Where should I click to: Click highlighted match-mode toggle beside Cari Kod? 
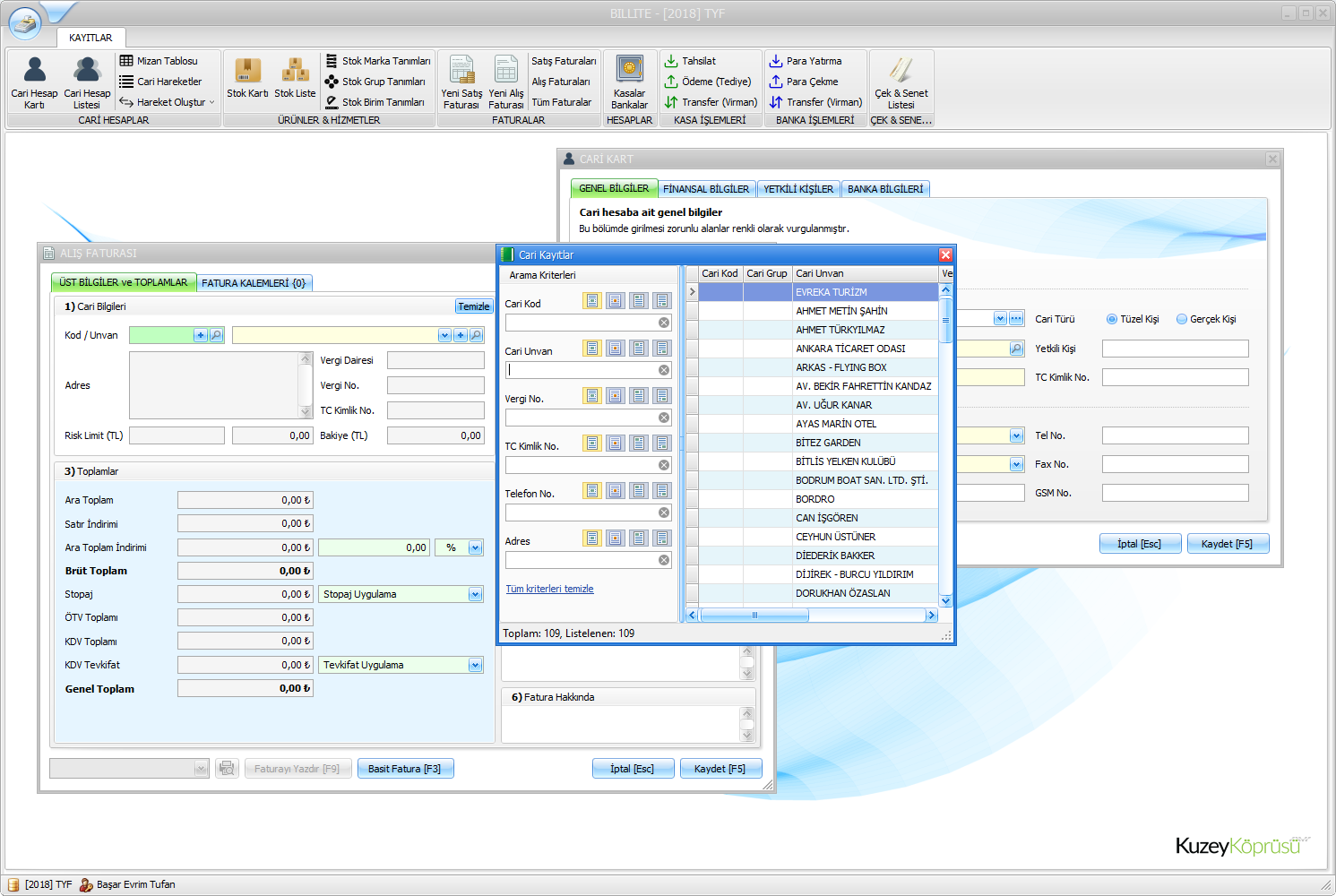tap(592, 300)
